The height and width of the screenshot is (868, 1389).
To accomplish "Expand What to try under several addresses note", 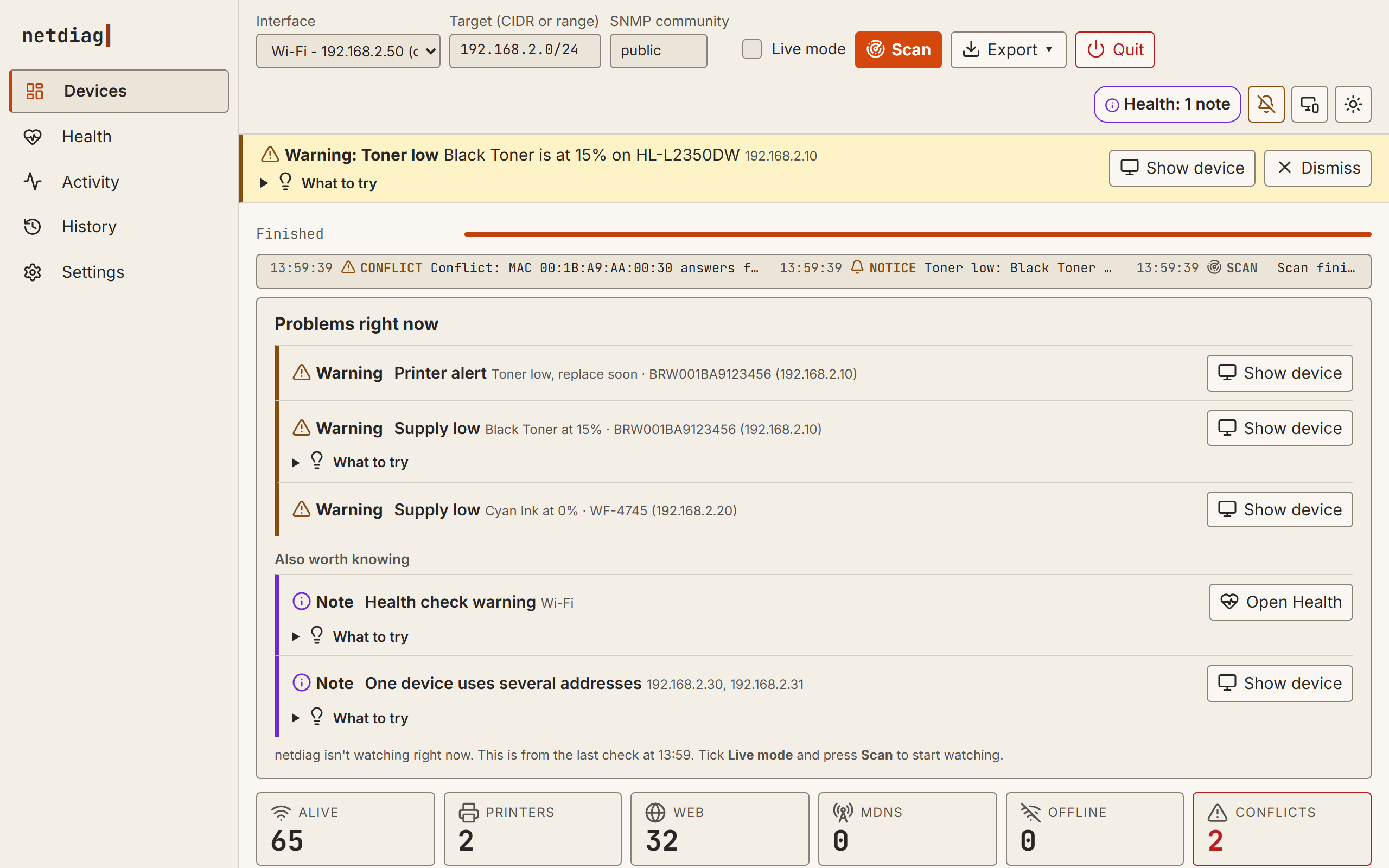I will coord(351,718).
